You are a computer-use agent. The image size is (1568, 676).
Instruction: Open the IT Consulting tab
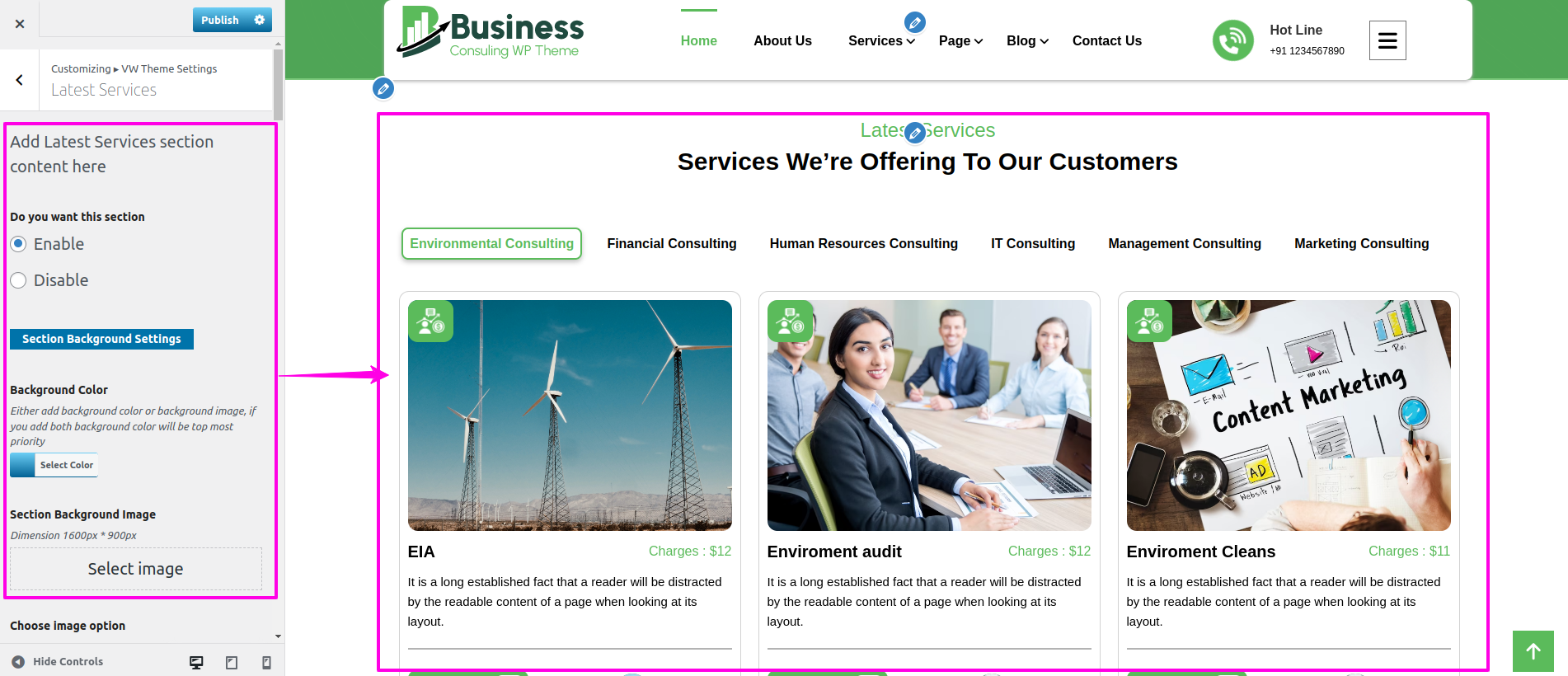1033,244
